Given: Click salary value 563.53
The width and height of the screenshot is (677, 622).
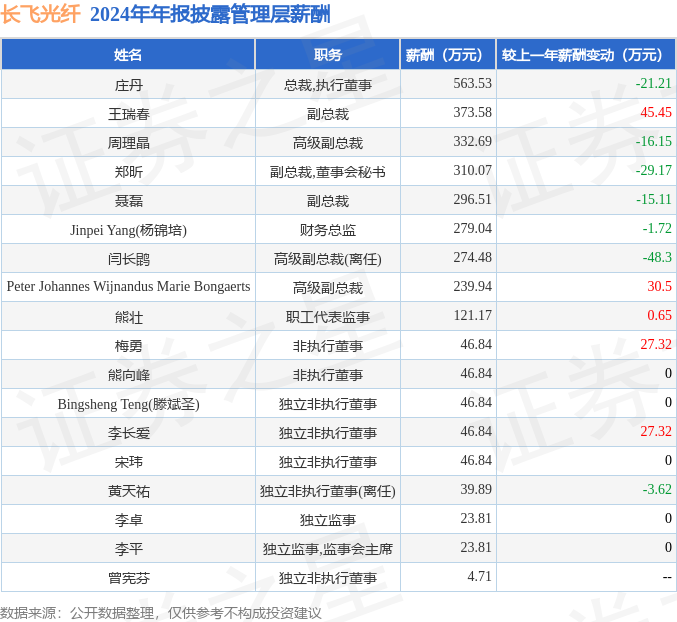Looking at the screenshot, I should click(472, 83).
